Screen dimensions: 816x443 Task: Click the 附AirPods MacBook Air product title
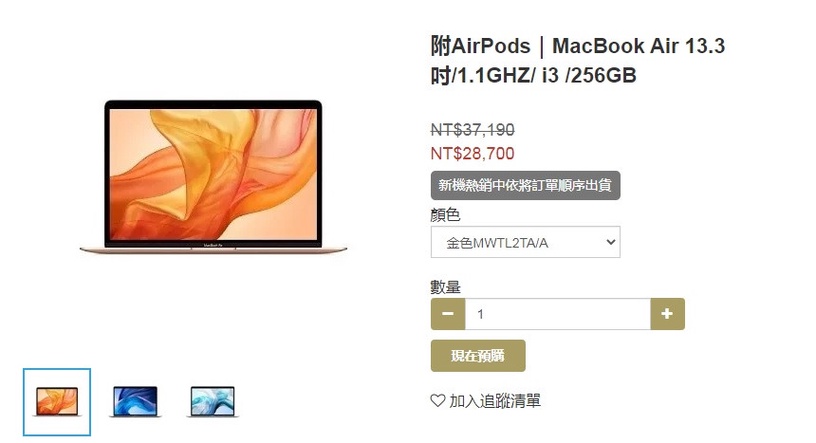[578, 60]
